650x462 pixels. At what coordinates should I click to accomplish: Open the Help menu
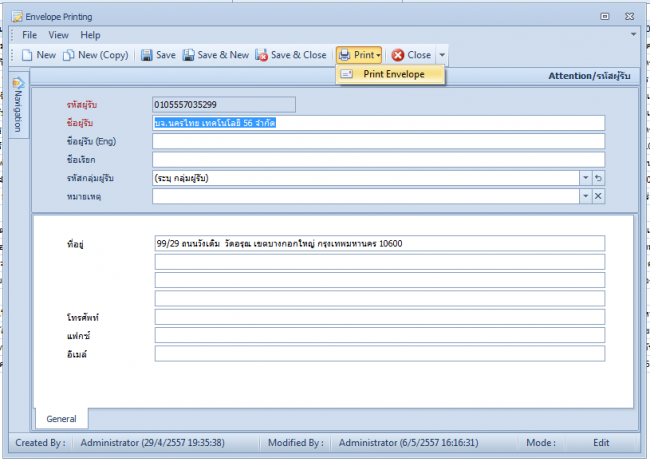click(x=90, y=35)
